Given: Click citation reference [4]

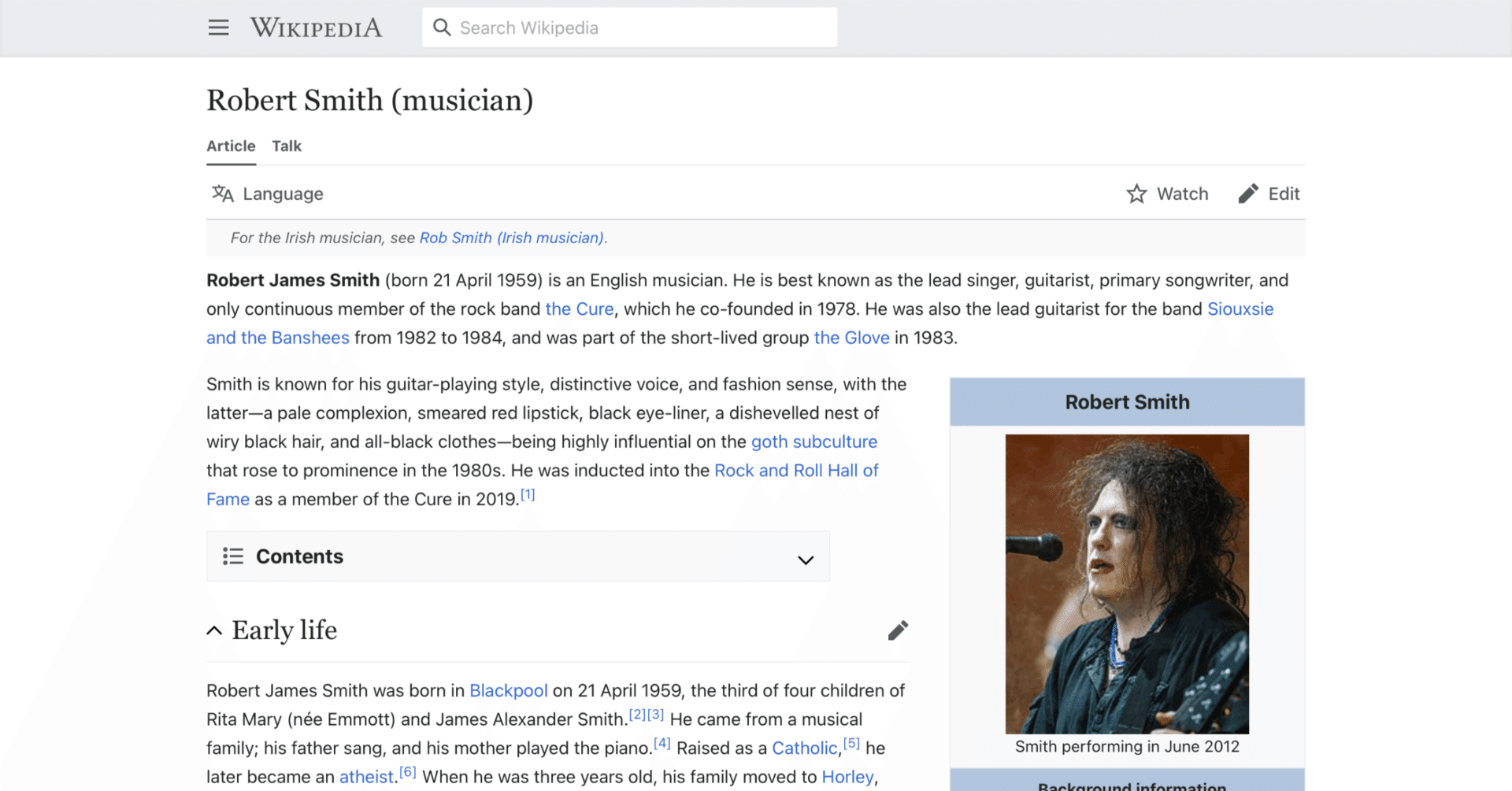Looking at the screenshot, I should pyautogui.click(x=662, y=743).
